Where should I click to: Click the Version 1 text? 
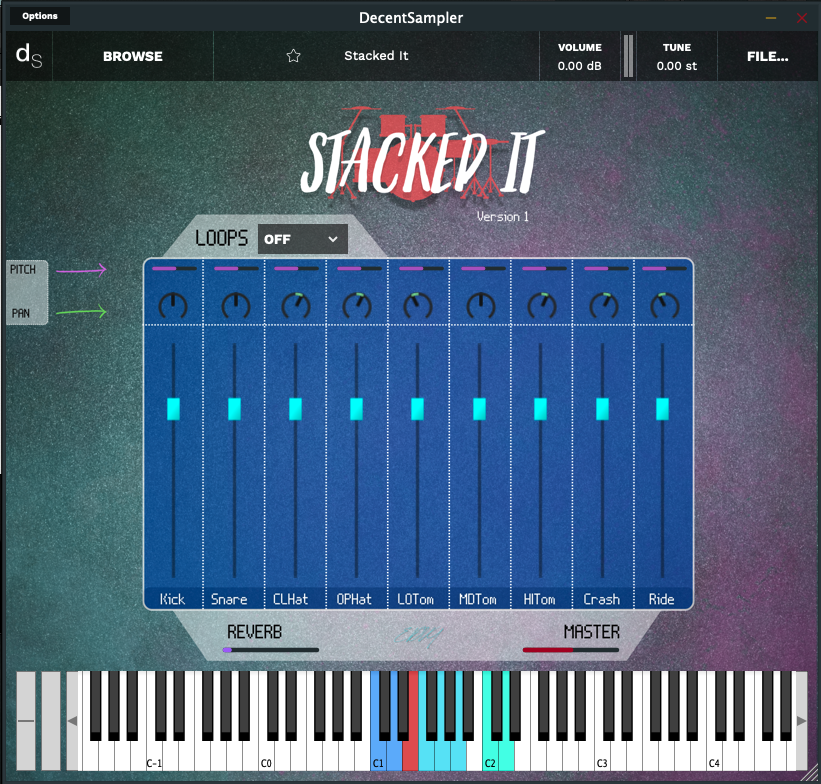pos(503,216)
